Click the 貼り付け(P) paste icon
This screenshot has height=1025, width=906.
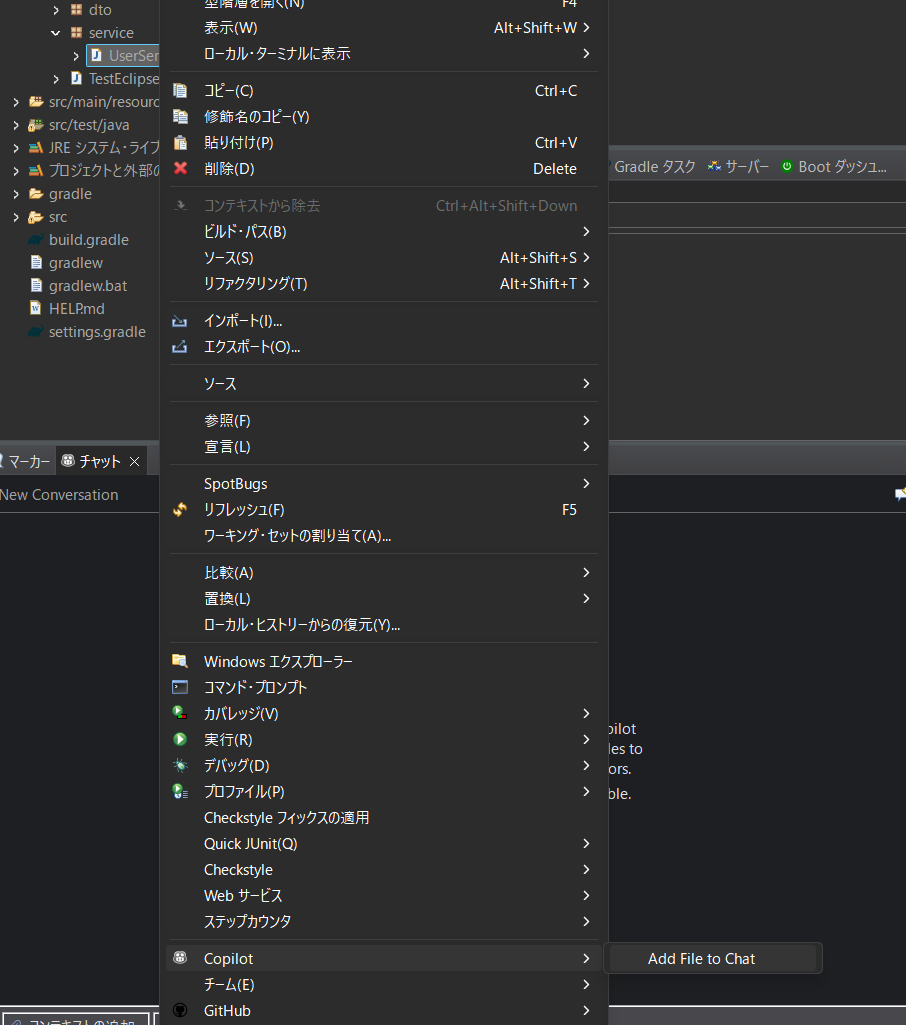181,142
